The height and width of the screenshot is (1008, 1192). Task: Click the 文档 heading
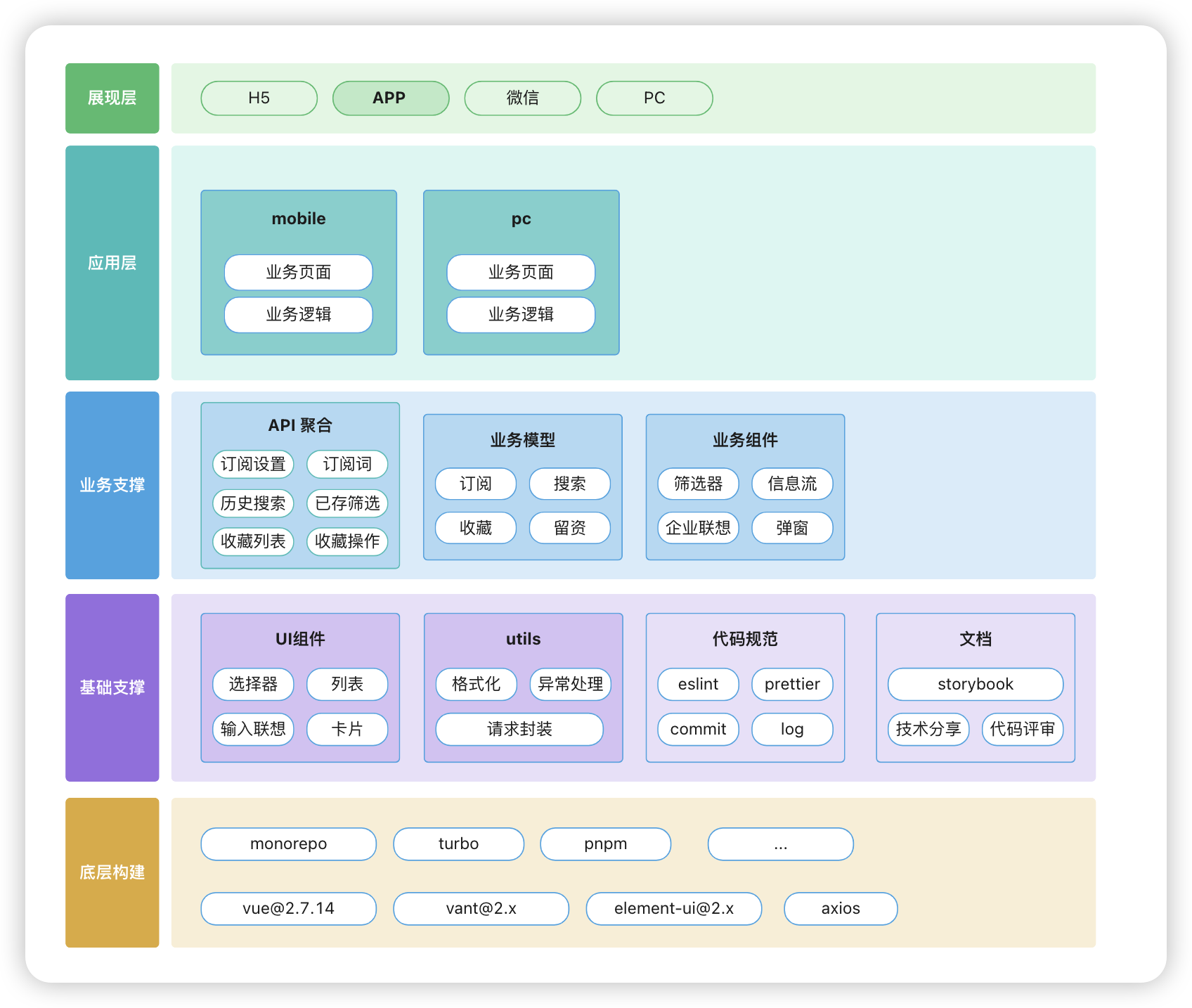(x=976, y=639)
